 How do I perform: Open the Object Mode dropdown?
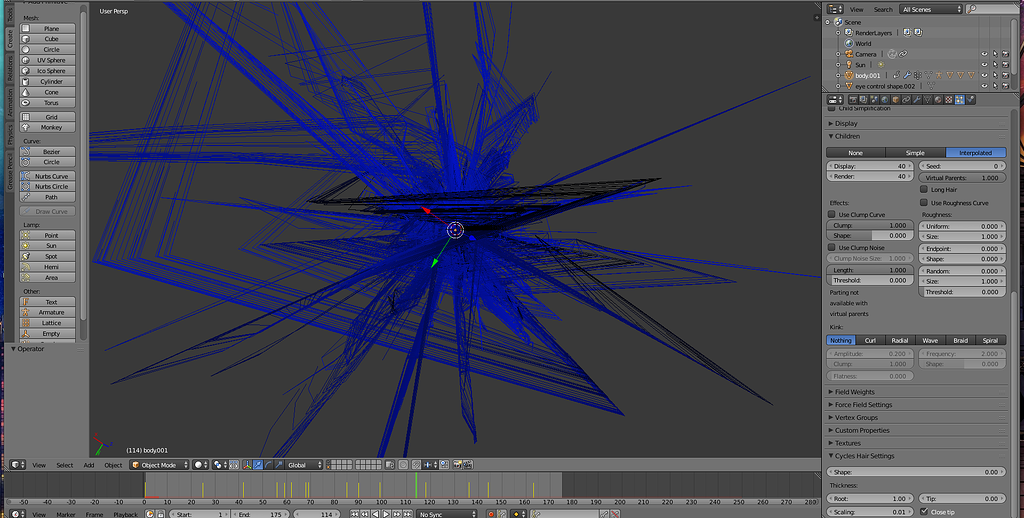coord(159,464)
